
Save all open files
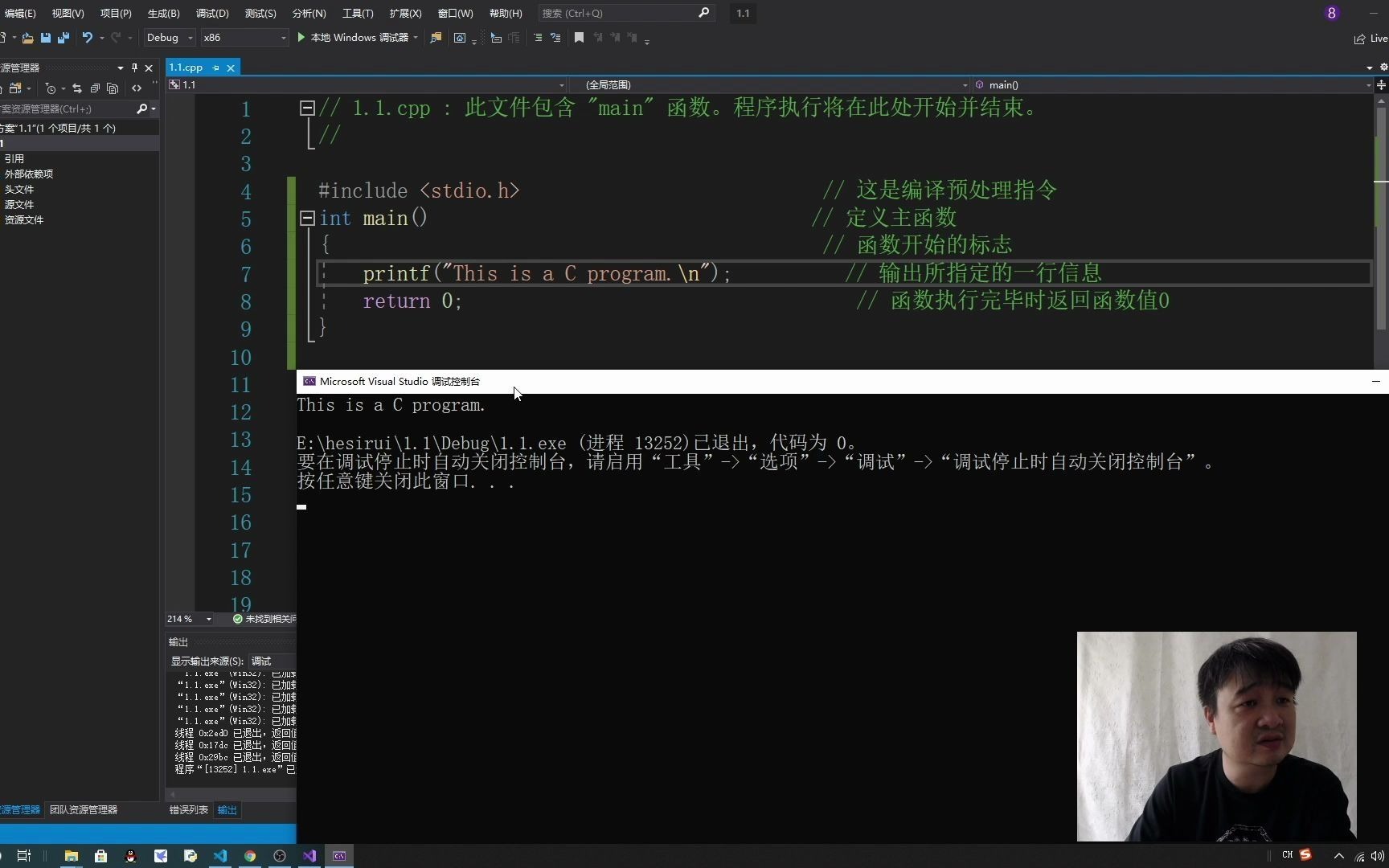[x=64, y=38]
